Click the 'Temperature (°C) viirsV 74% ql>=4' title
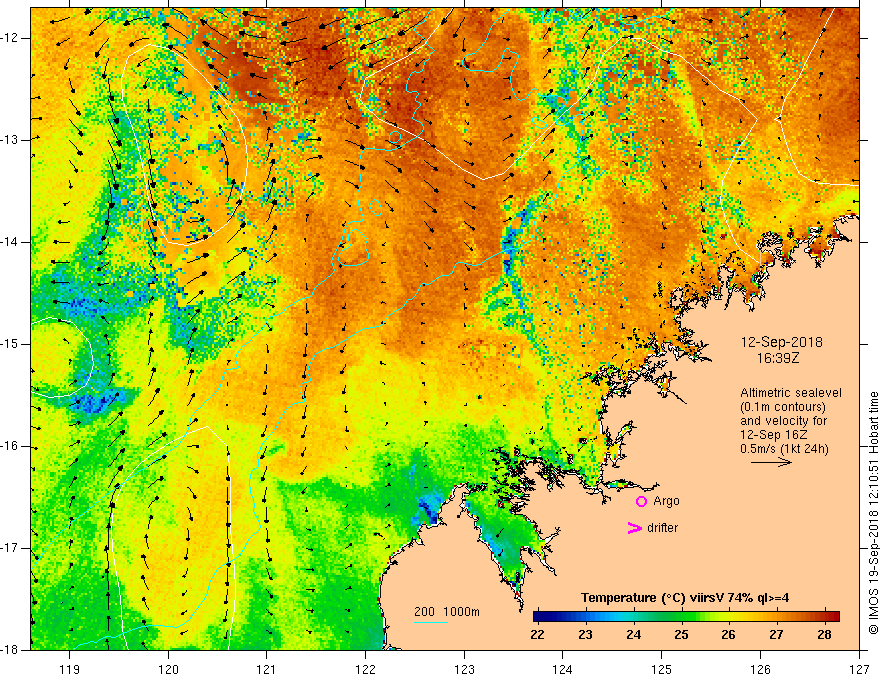The image size is (880, 680). [685, 598]
